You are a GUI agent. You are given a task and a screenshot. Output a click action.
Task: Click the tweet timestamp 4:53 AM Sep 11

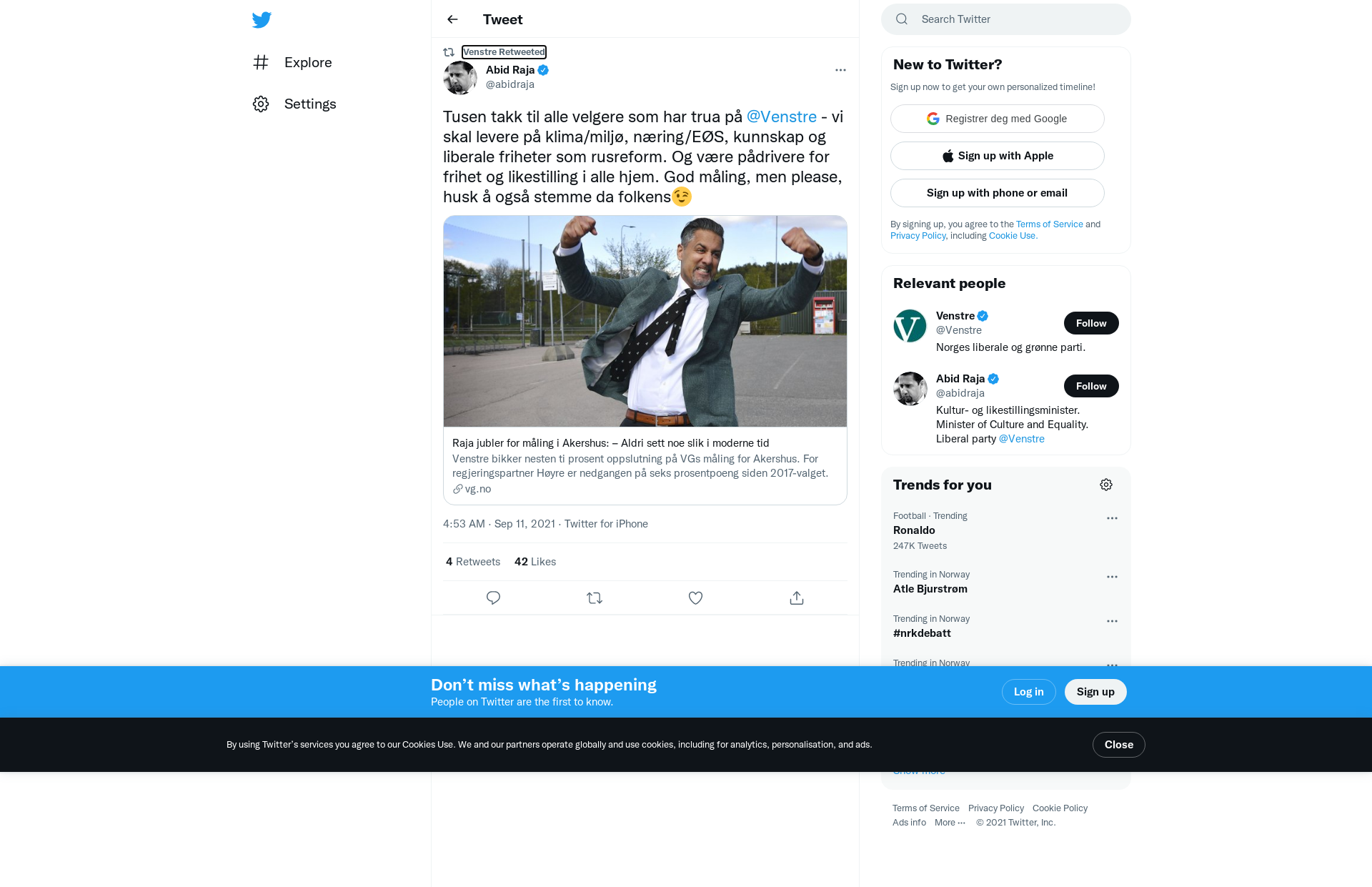499,524
